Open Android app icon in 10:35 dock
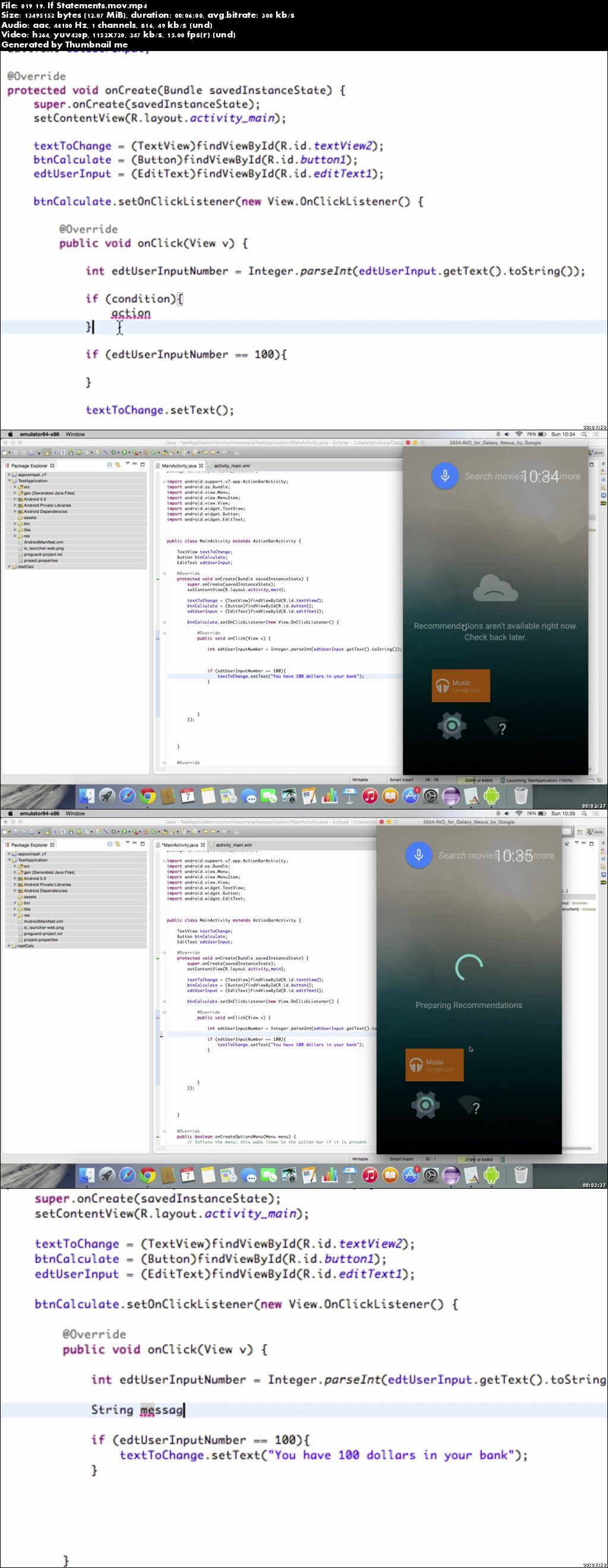This screenshot has height=1568, width=608. [491, 1175]
